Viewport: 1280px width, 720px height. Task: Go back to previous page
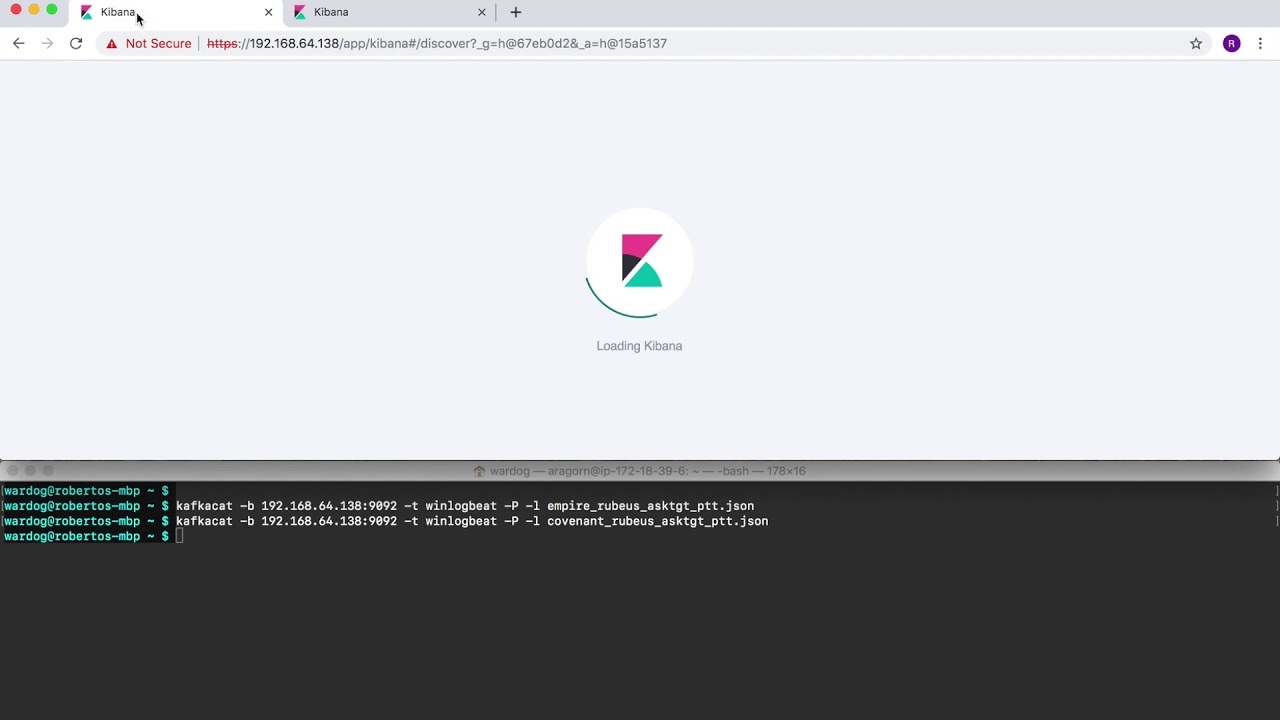tap(18, 43)
